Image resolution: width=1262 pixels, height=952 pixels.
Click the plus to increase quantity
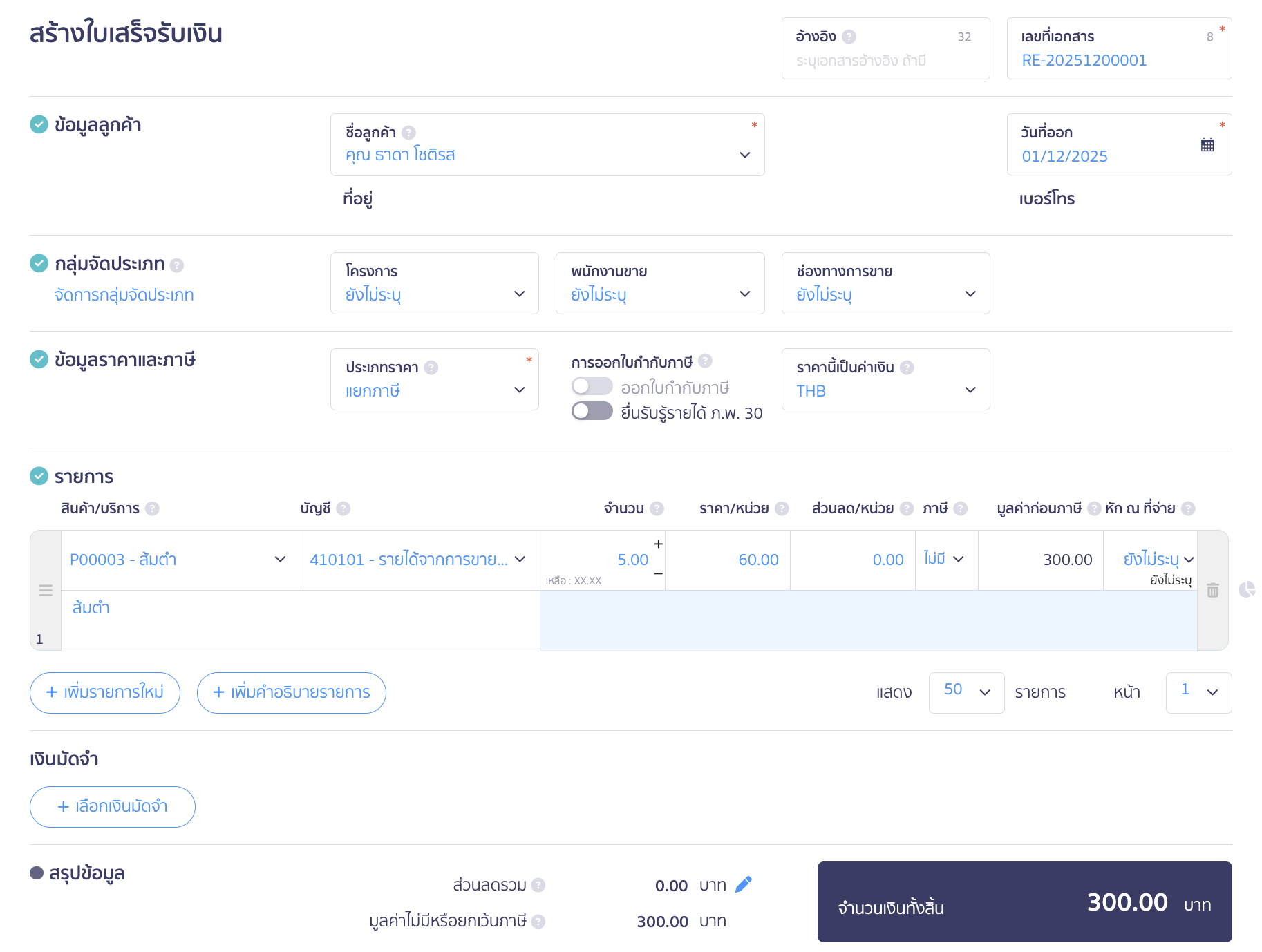(658, 544)
